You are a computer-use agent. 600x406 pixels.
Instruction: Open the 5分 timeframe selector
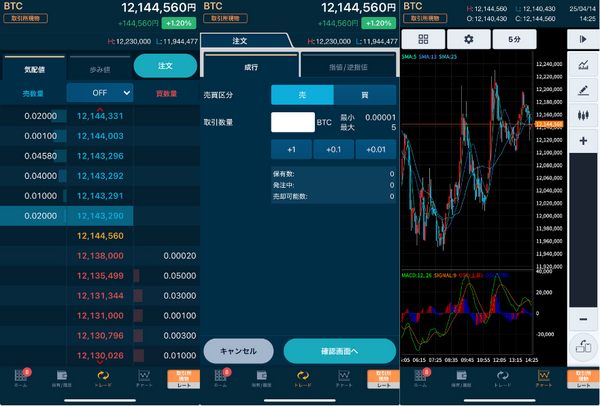(513, 39)
